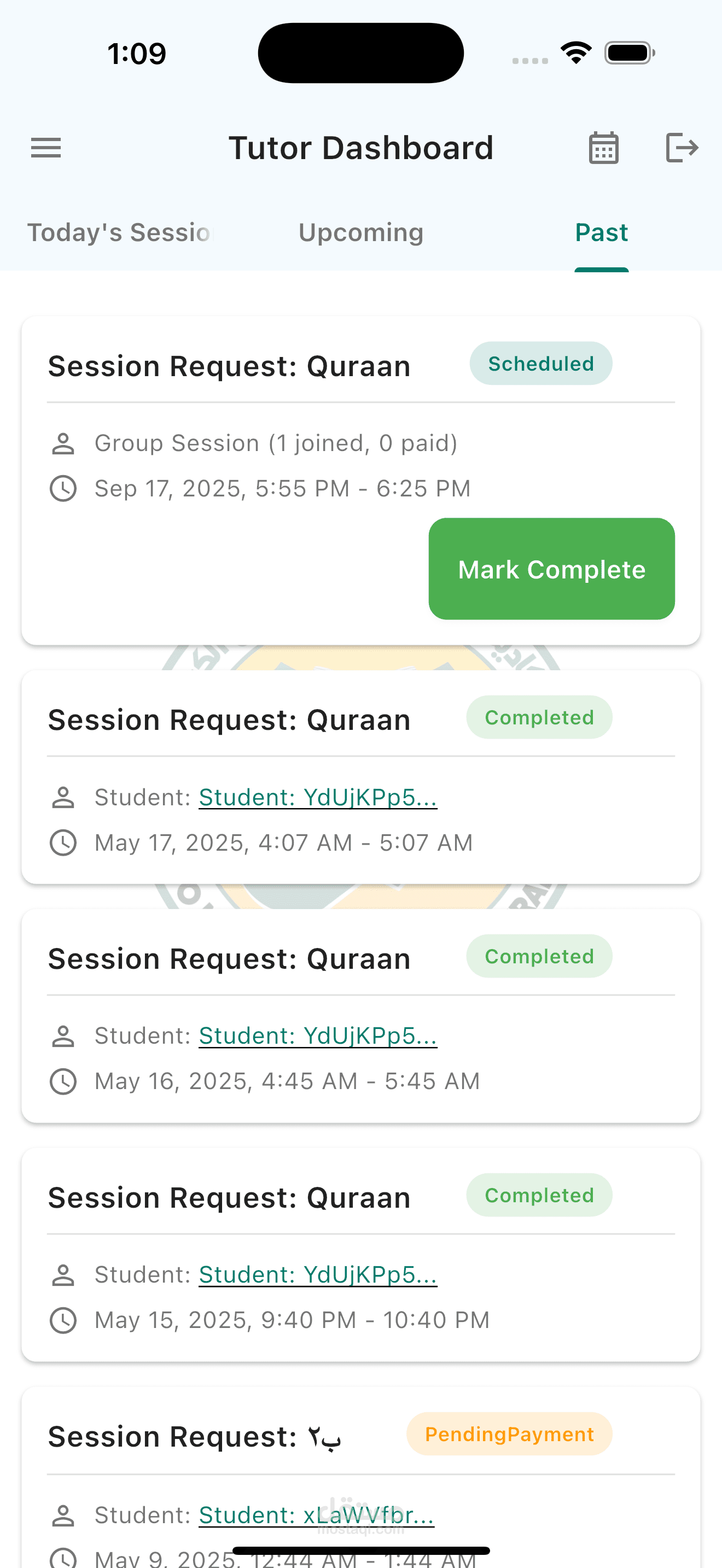Tap the person icon on May 16 session
Image resolution: width=722 pixels, height=1568 pixels.
pos(63,1036)
